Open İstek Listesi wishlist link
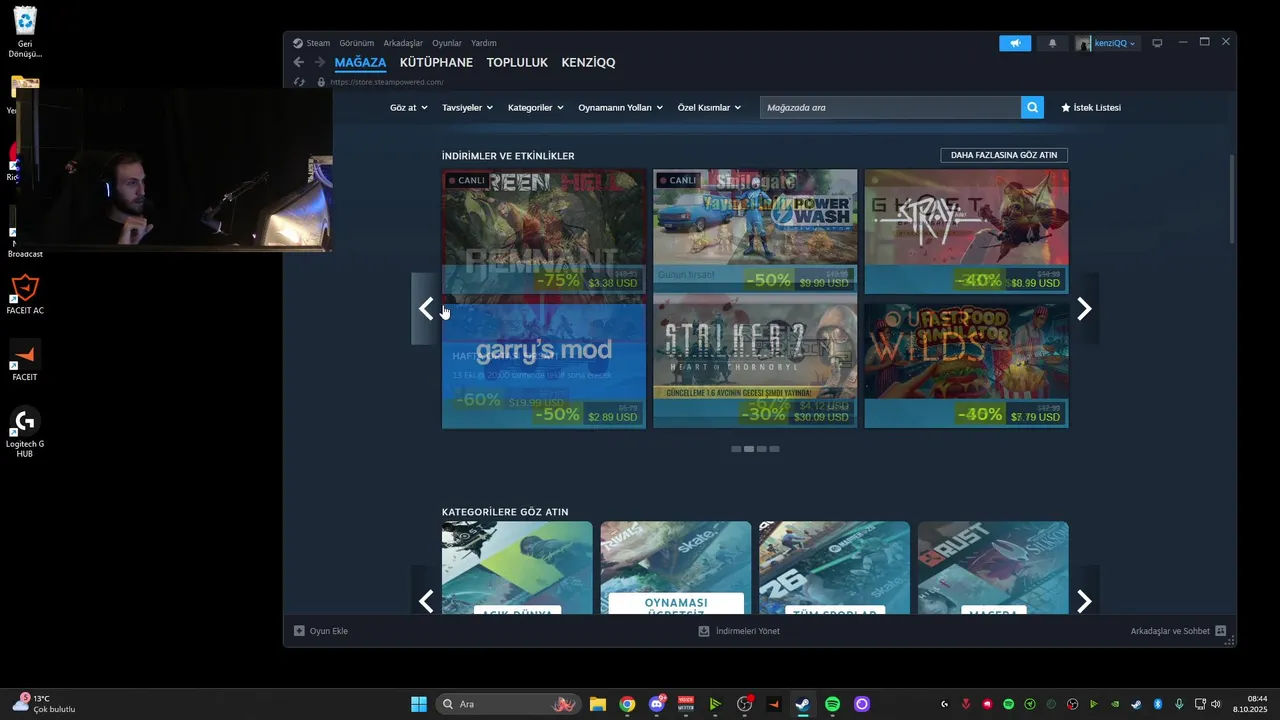1280x720 pixels. 1091,107
